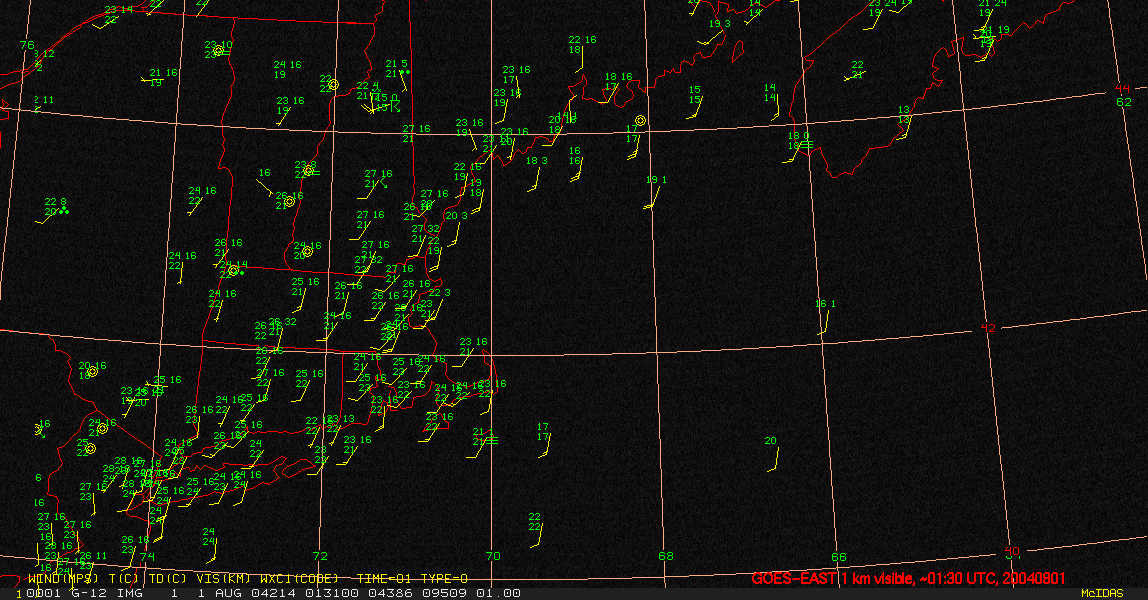Click the station plot reading 22 16 over 18
Screen dimensions: 1148x600
click(581, 53)
